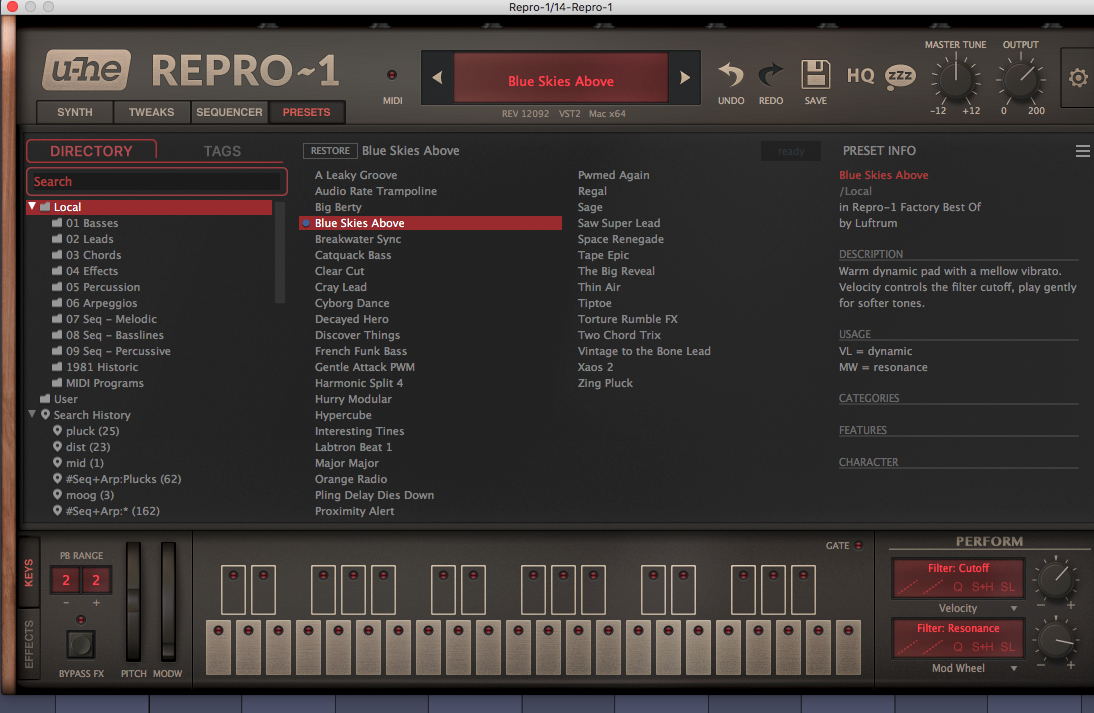1094x713 pixels.
Task: Click the MODW modulation wheel
Action: pos(168,601)
